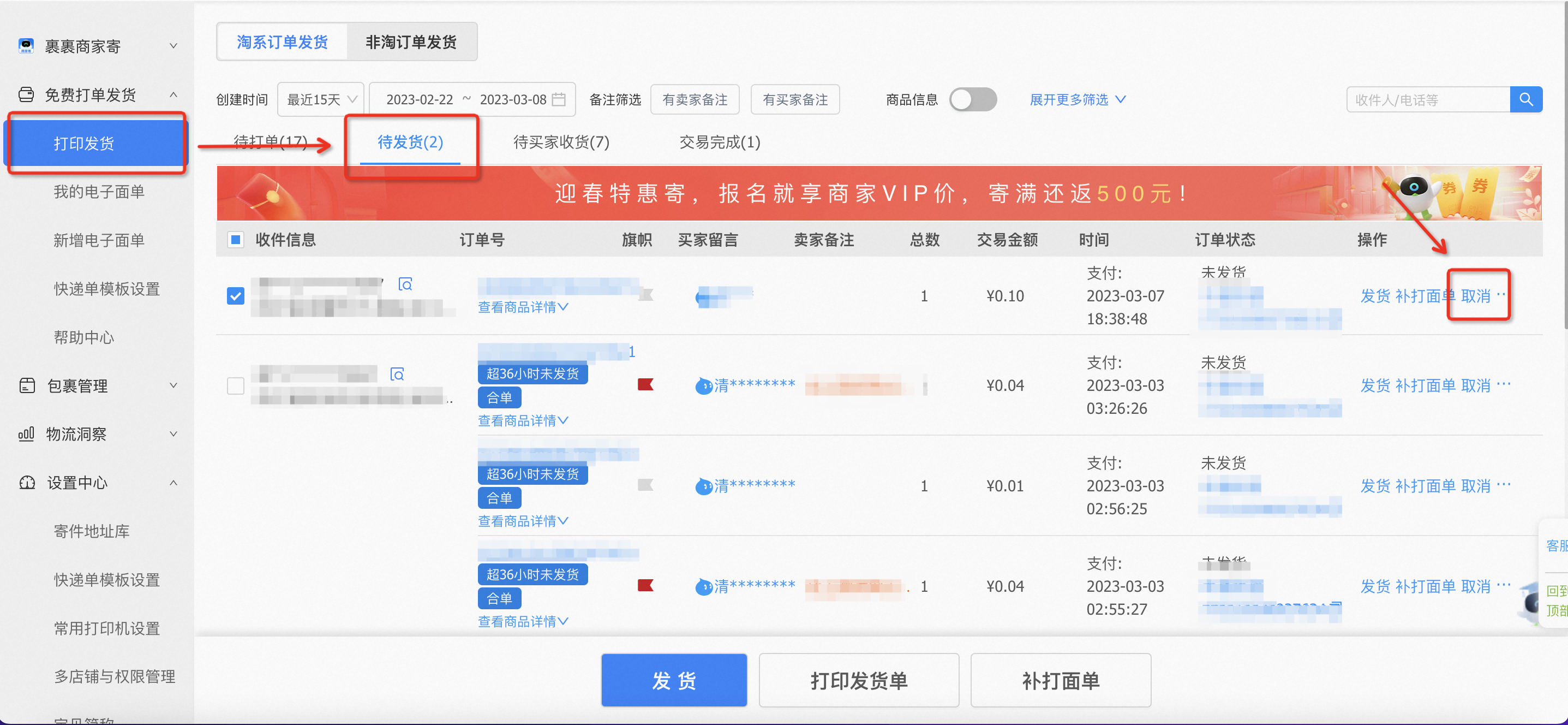Open more actions (⋯) for the 03:26:26 order
The width and height of the screenshot is (1568, 725).
click(1504, 384)
